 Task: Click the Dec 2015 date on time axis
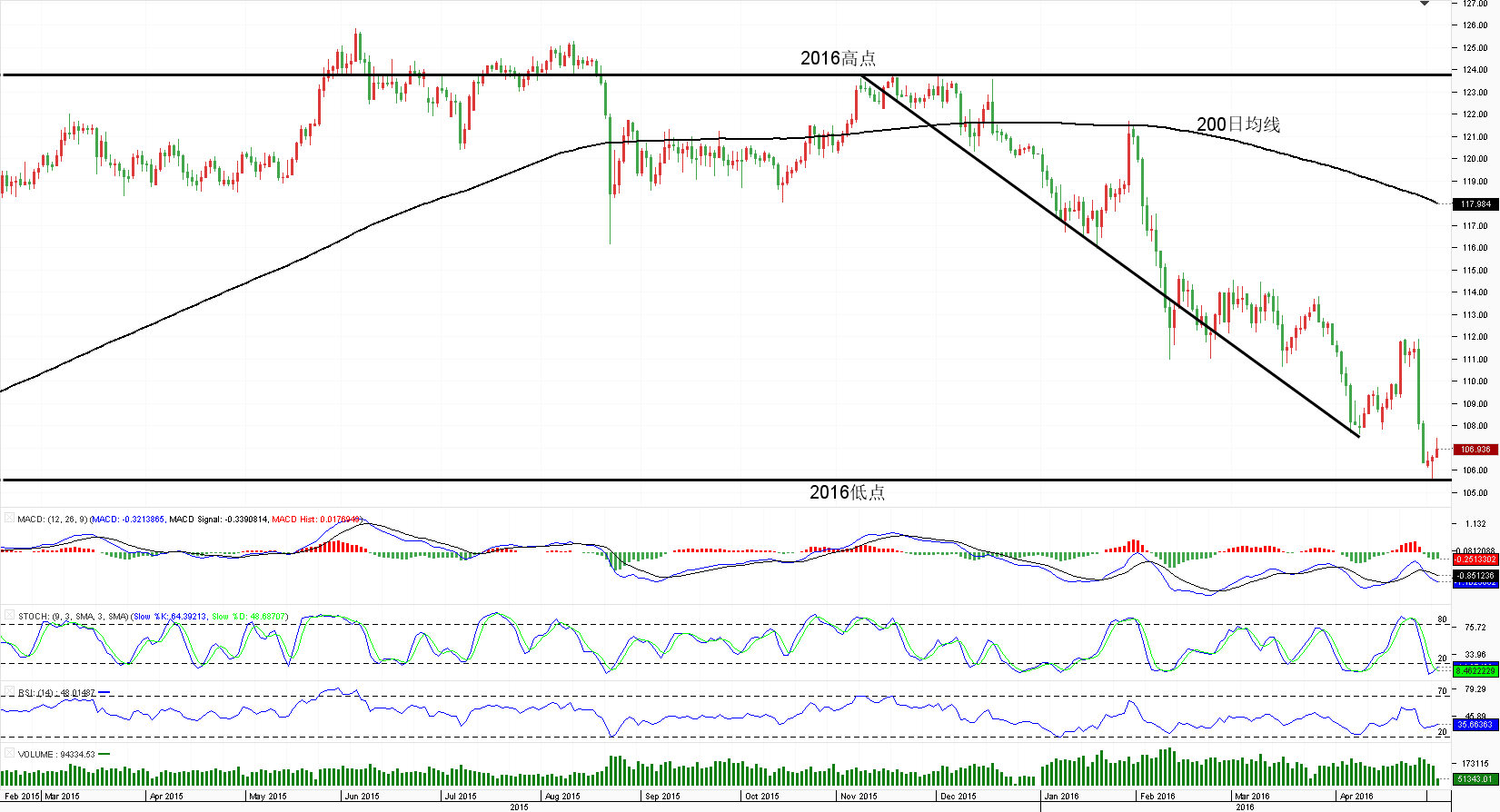[958, 797]
